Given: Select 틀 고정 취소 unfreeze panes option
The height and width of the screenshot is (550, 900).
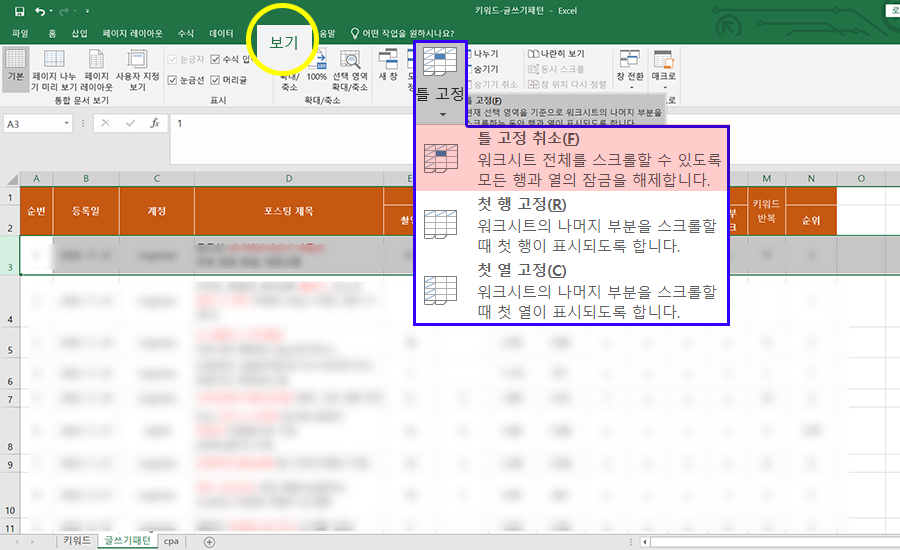Looking at the screenshot, I should 572,158.
